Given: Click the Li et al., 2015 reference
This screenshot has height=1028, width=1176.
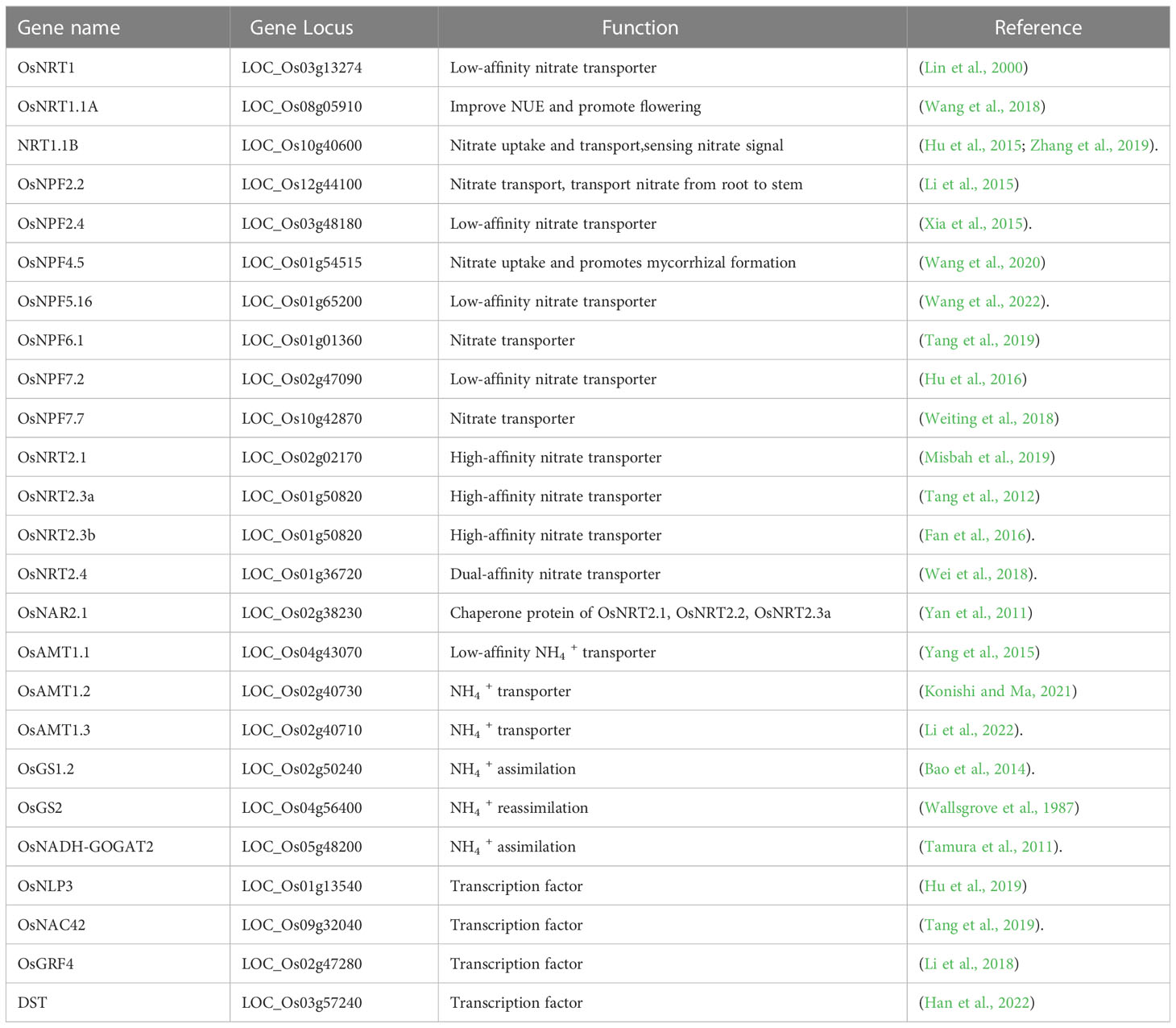Looking at the screenshot, I should (969, 184).
